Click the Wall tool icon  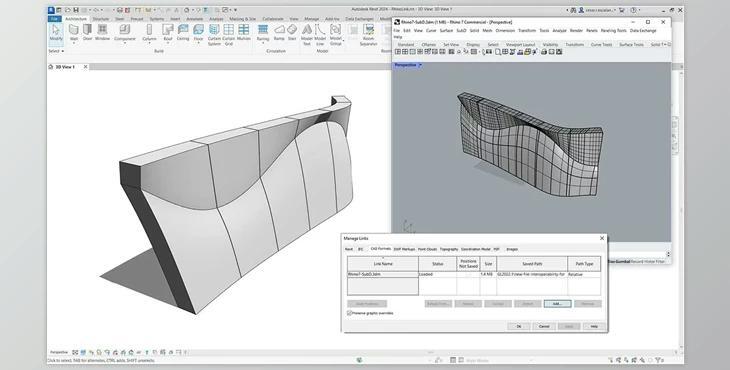[x=74, y=30]
